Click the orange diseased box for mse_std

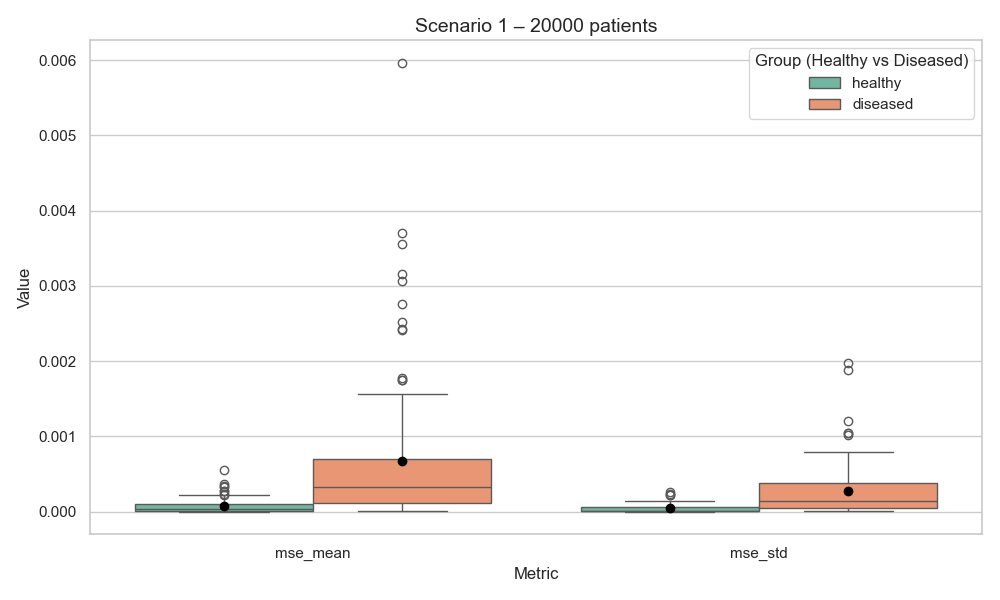tap(848, 496)
